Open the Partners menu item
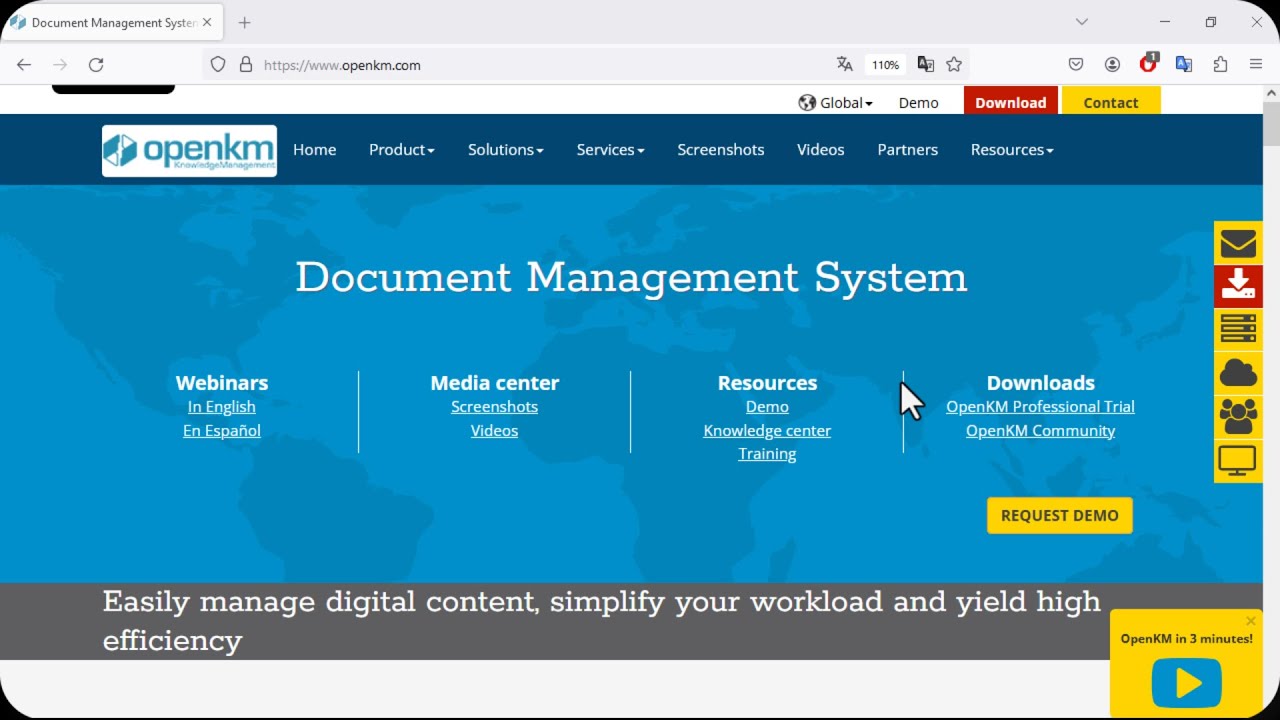The width and height of the screenshot is (1280, 720). click(x=908, y=150)
